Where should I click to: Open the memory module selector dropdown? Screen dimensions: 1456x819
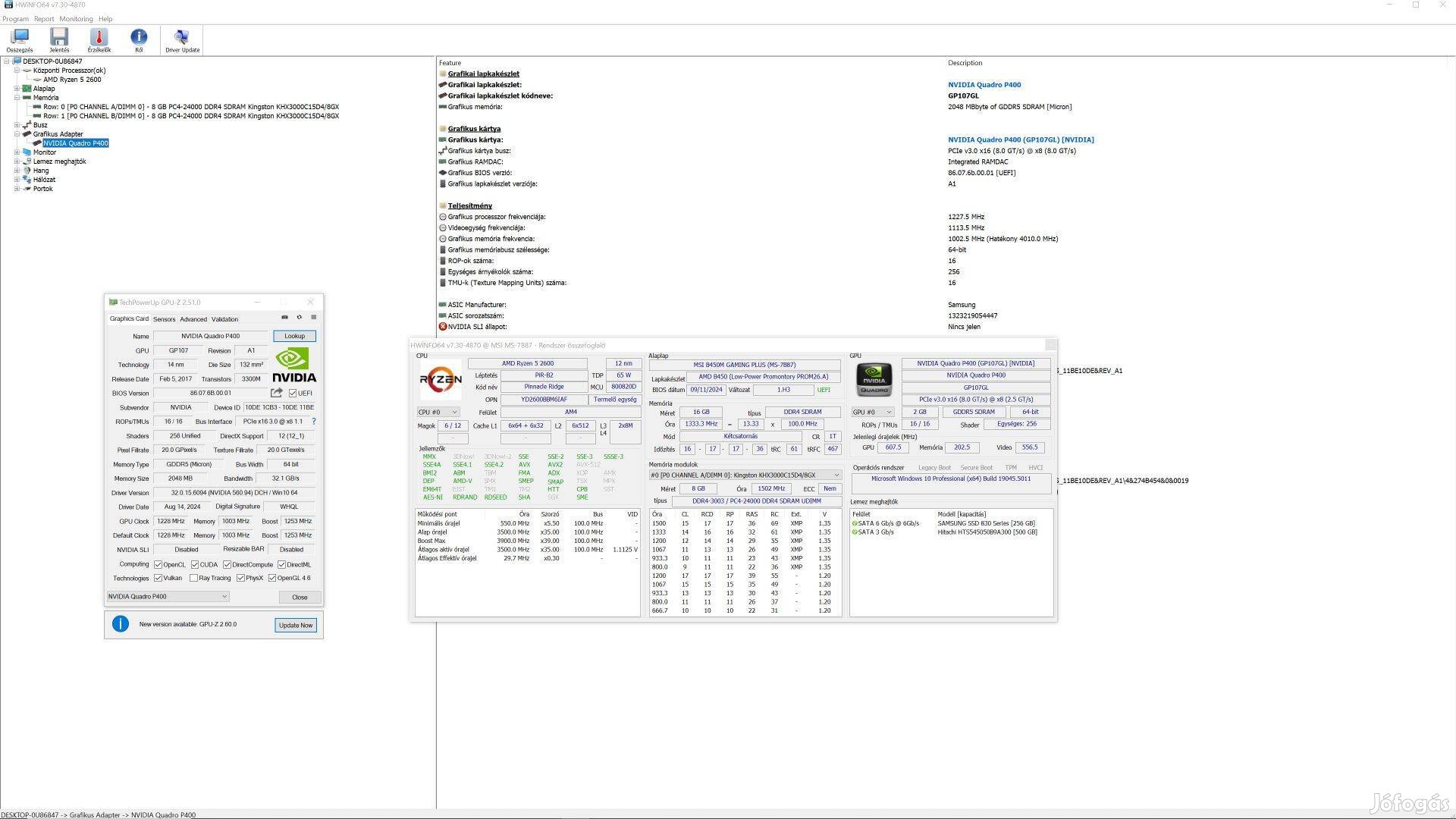[x=745, y=475]
